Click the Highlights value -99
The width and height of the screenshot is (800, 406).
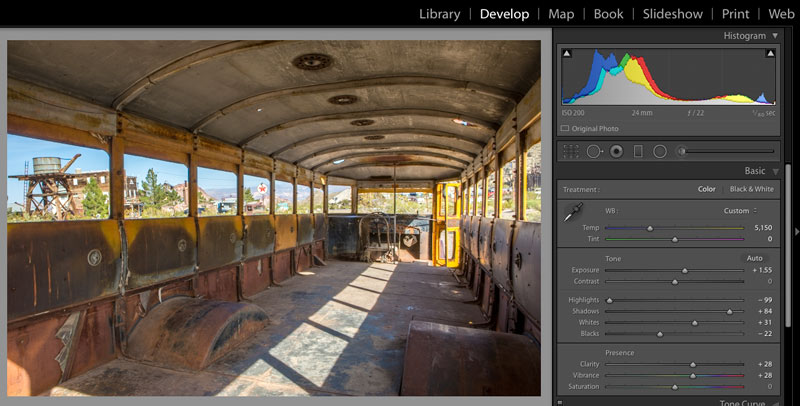[x=765, y=300]
